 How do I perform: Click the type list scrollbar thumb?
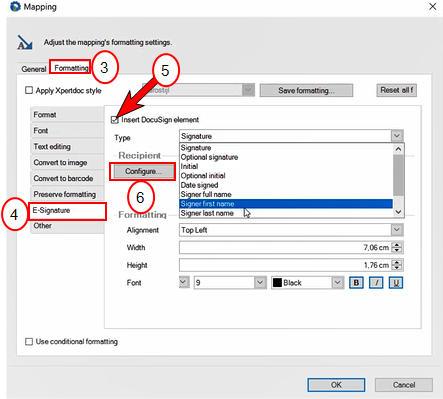coord(398,175)
